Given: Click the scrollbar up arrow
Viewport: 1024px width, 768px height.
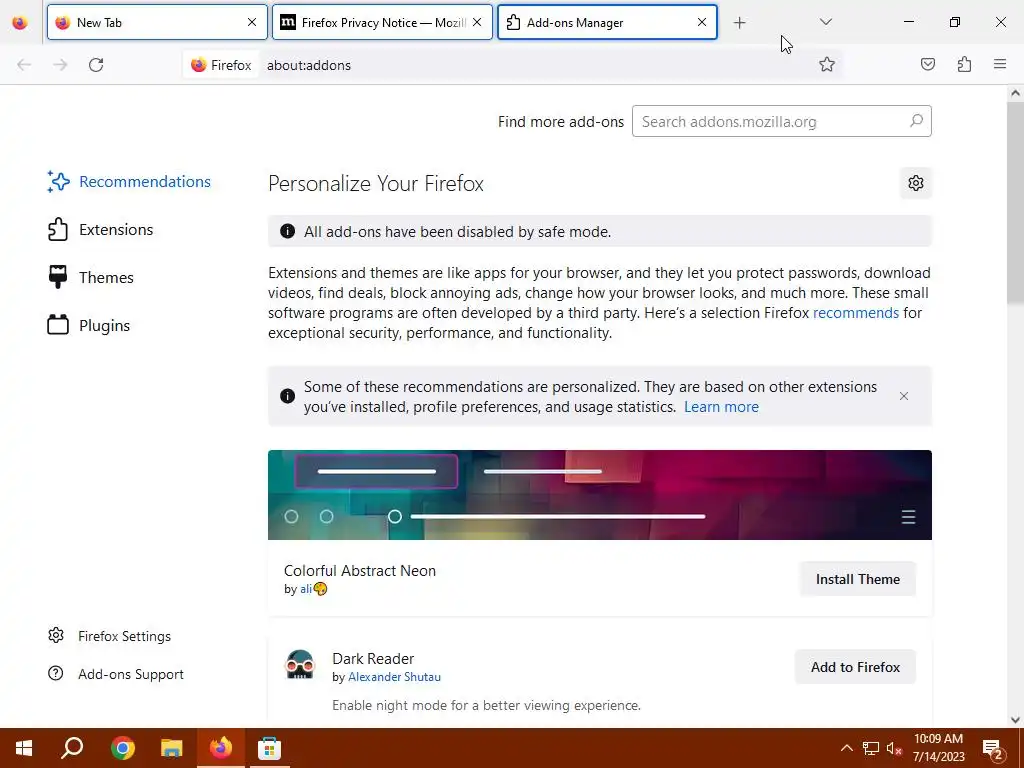Looking at the screenshot, I should (x=1015, y=93).
